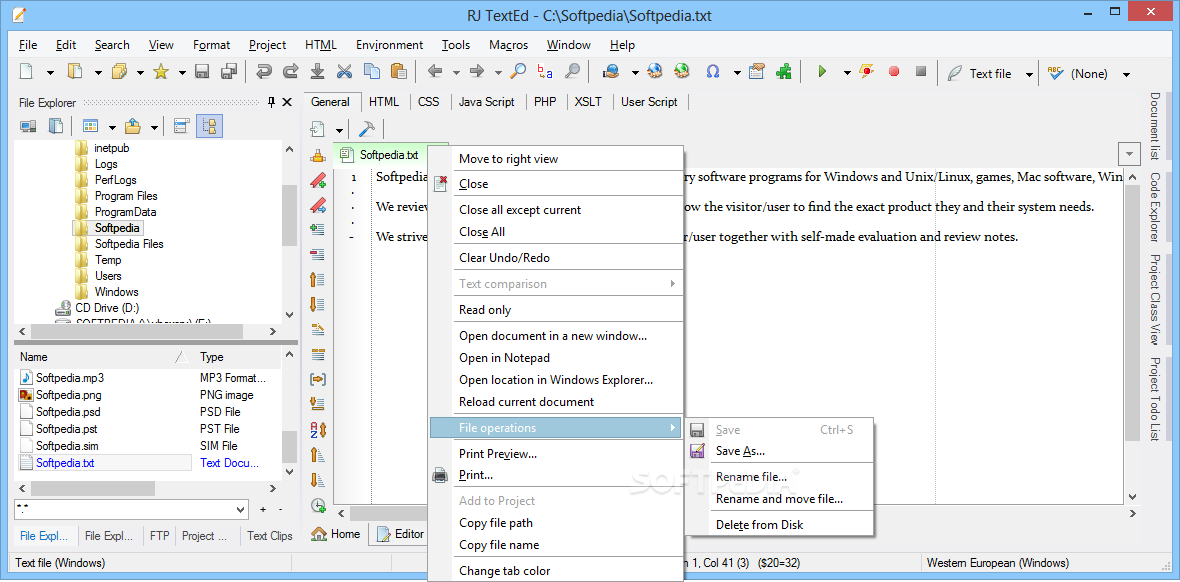
Task: Expand the Favorites star dropdown arrow
Action: [x=182, y=73]
